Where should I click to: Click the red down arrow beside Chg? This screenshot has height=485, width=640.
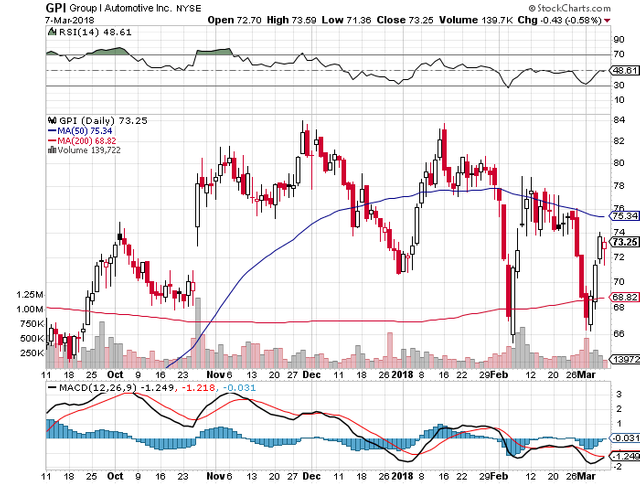coord(608,20)
